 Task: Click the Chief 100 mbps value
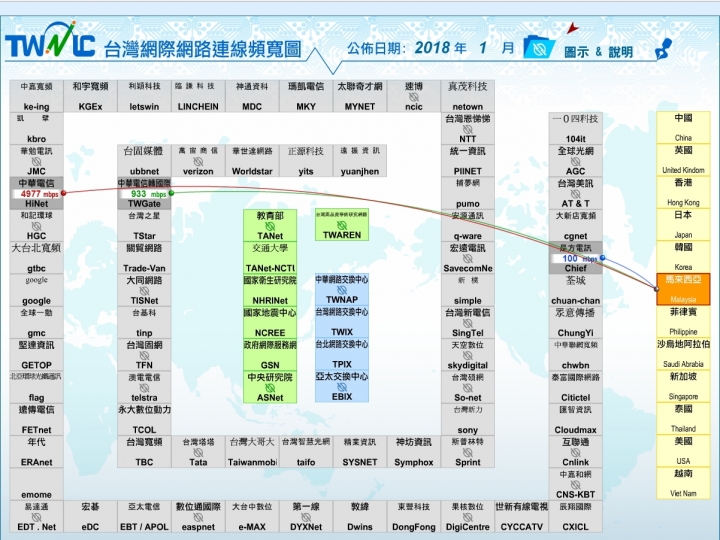[x=579, y=259]
